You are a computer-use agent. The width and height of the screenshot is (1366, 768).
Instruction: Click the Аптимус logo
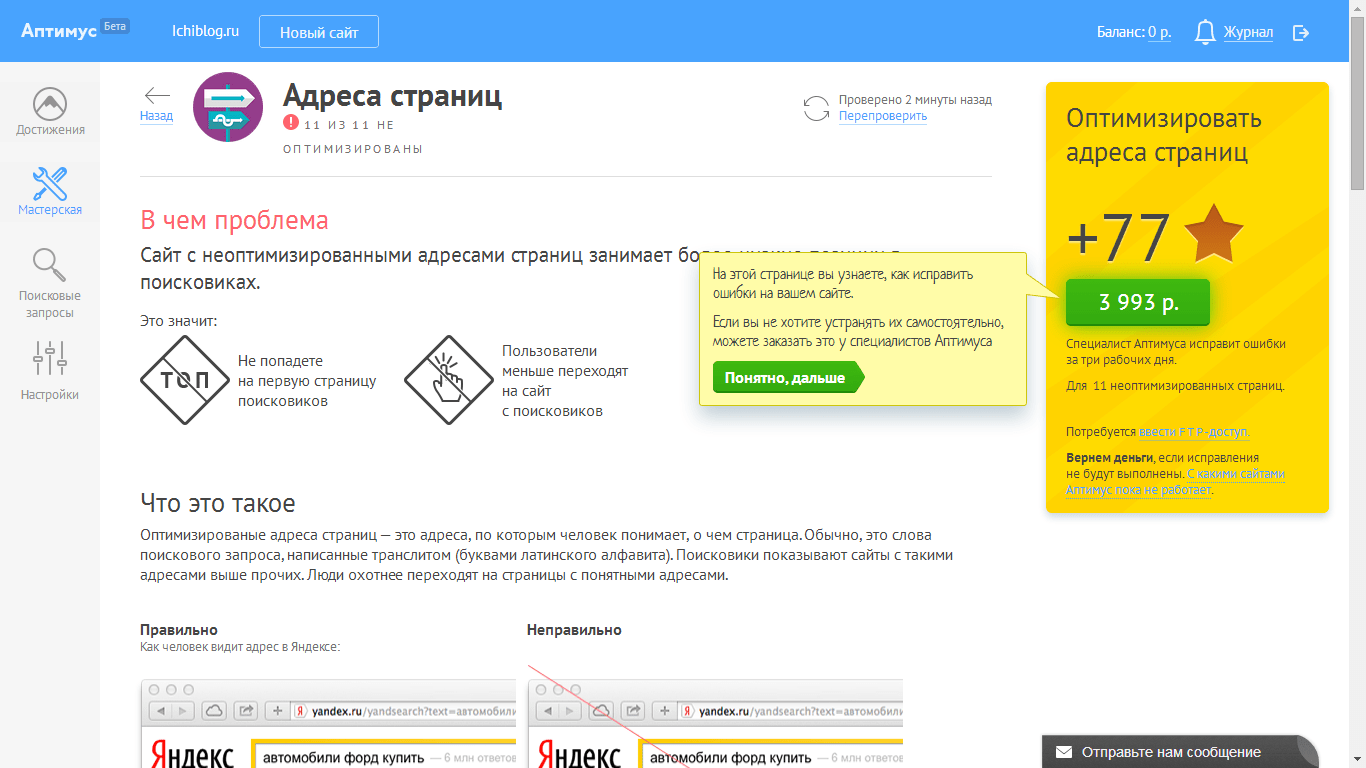[x=59, y=31]
